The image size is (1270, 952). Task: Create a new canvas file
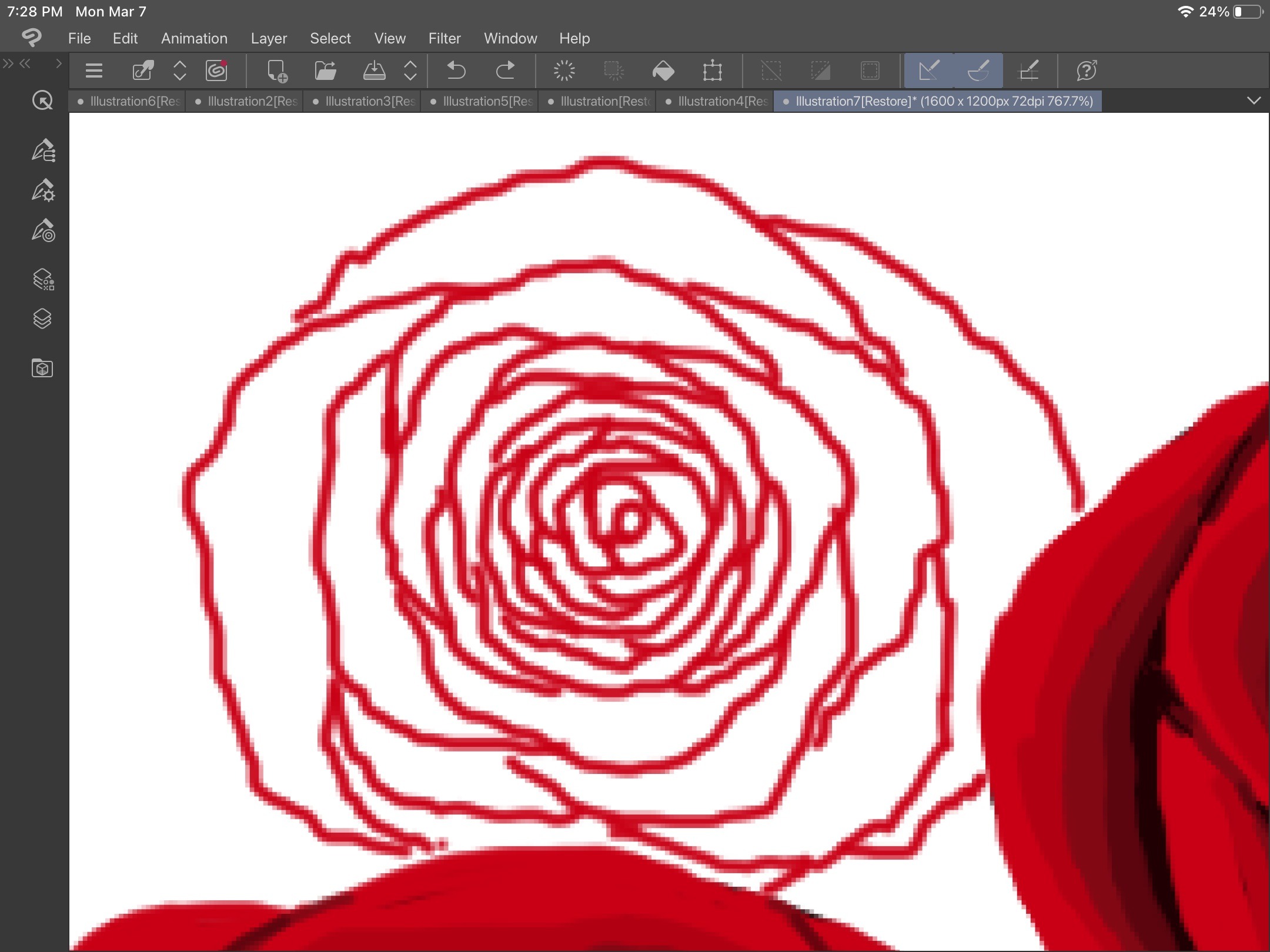[x=277, y=71]
